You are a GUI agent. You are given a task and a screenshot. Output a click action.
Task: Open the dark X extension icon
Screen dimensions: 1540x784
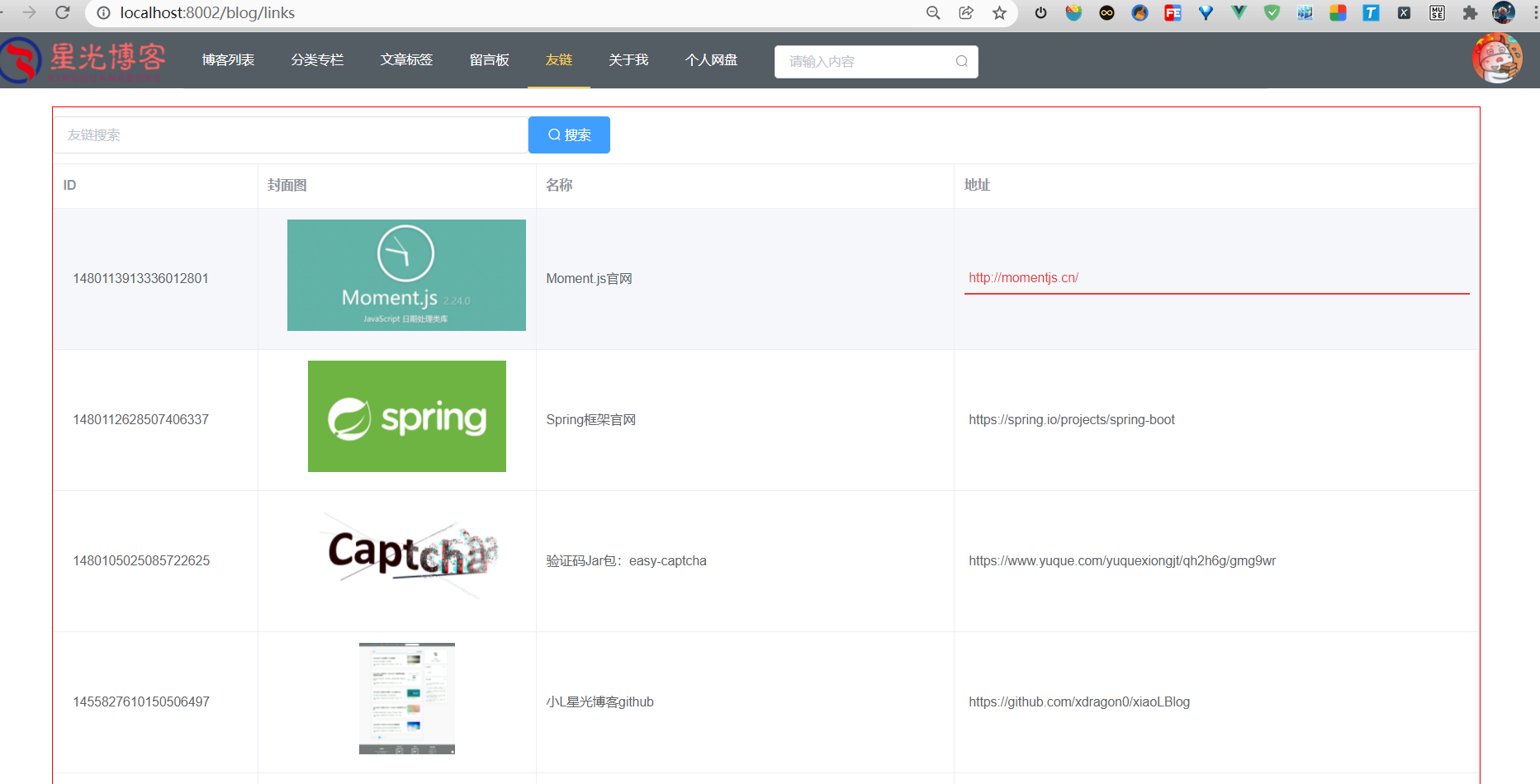tap(1404, 12)
